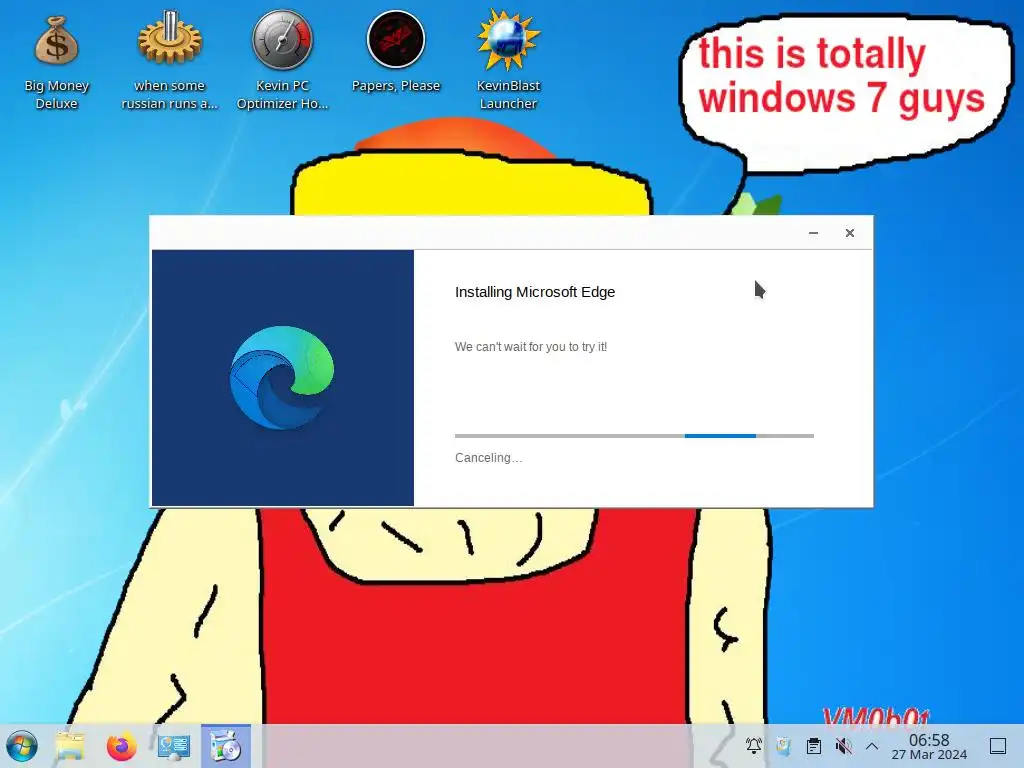Image resolution: width=1024 pixels, height=768 pixels.
Task: Click the 'Canceling...' status text
Action: [x=488, y=458]
